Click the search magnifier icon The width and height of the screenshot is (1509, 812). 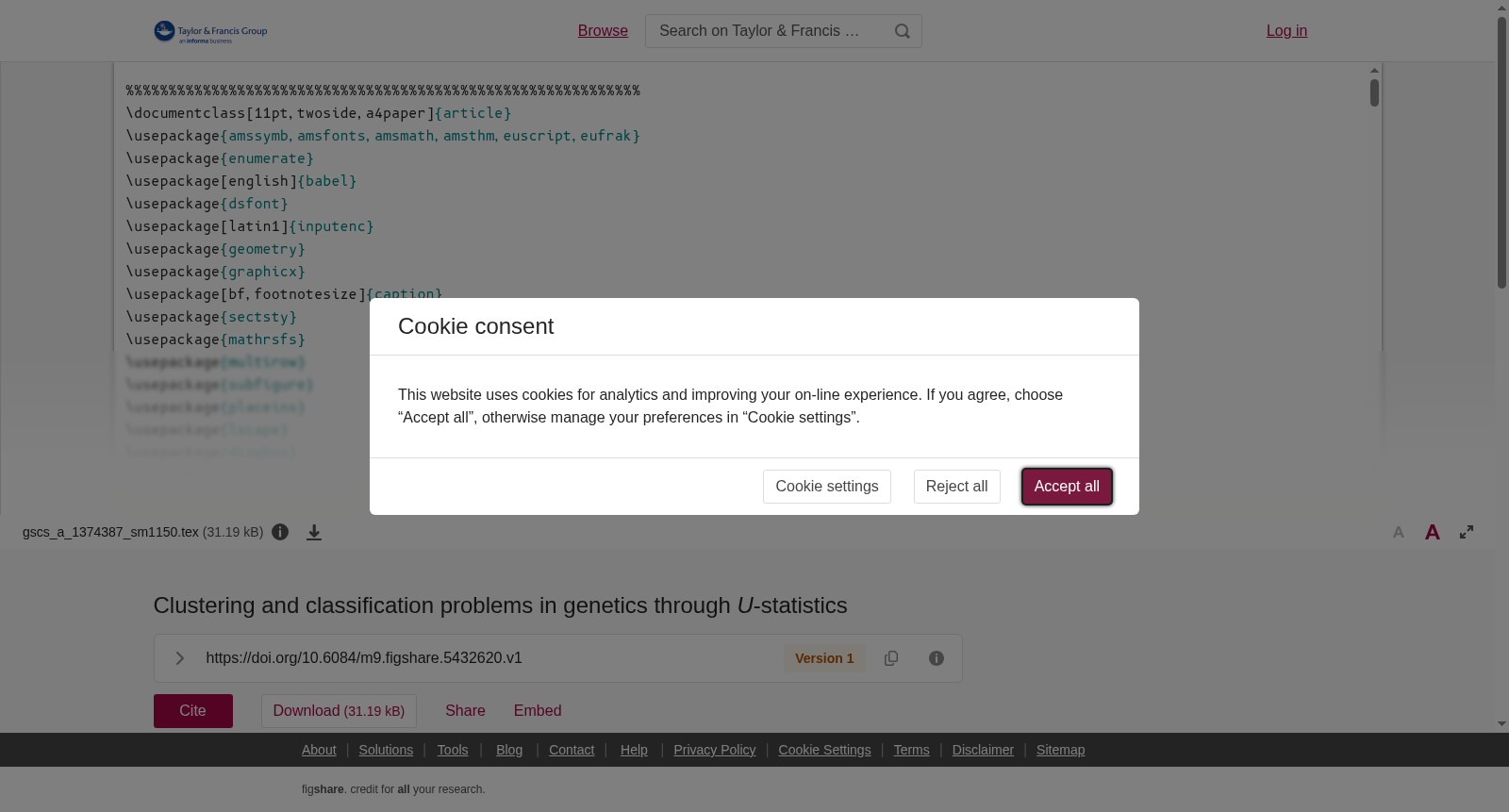click(903, 31)
